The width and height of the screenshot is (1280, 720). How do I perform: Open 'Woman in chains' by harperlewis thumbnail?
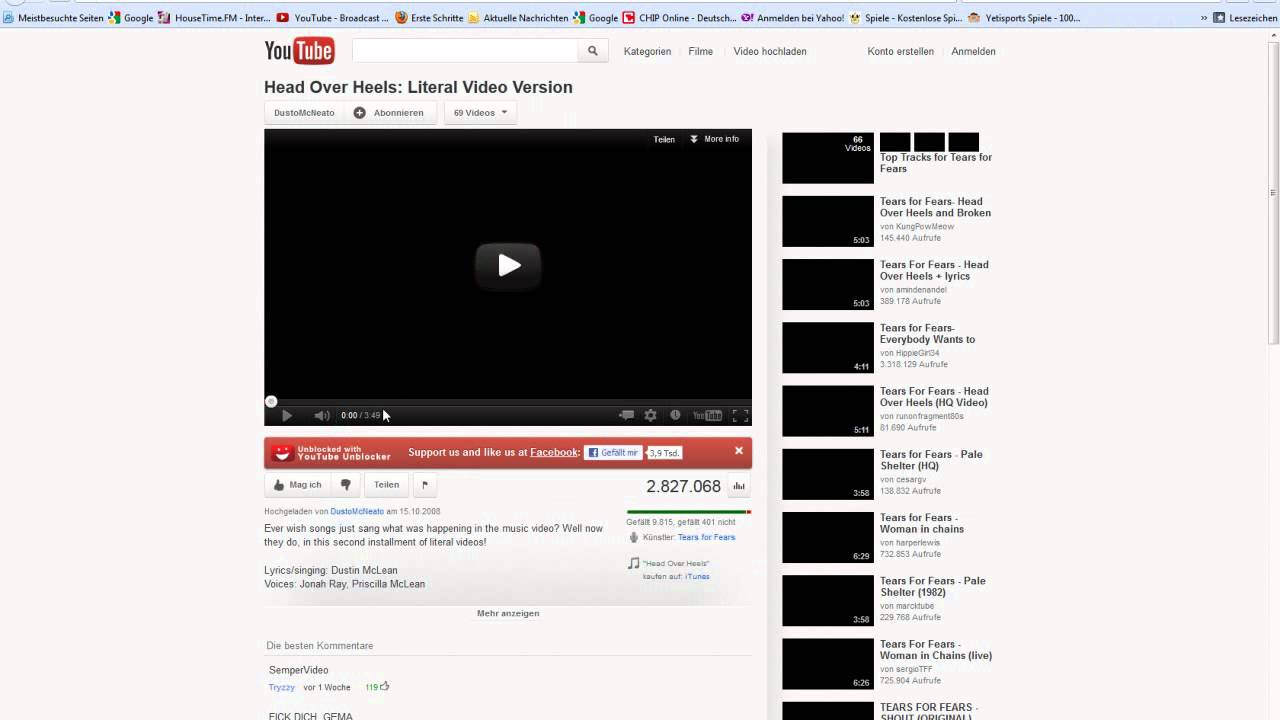pyautogui.click(x=828, y=537)
